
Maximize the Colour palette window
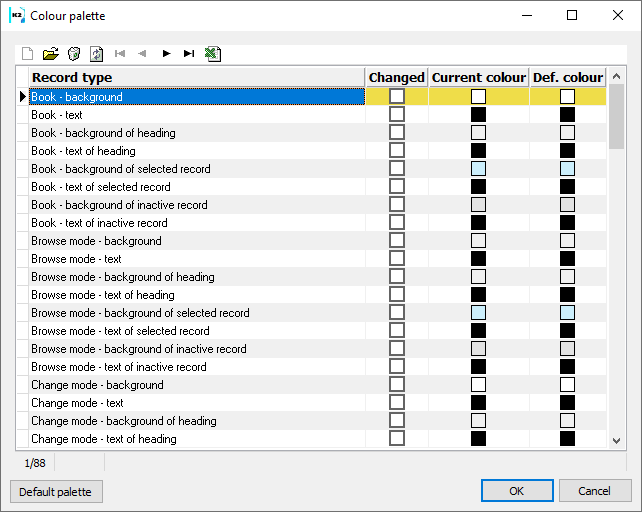pyautogui.click(x=572, y=16)
